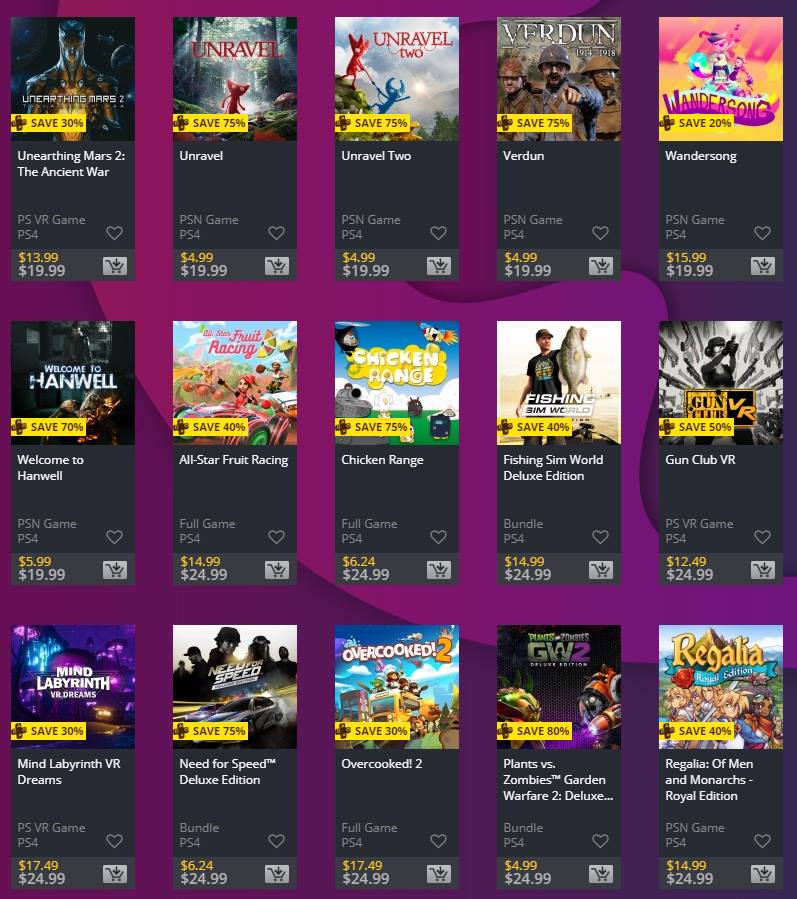The image size is (797, 899).
Task: Open the Wandersong title link
Action: point(701,156)
